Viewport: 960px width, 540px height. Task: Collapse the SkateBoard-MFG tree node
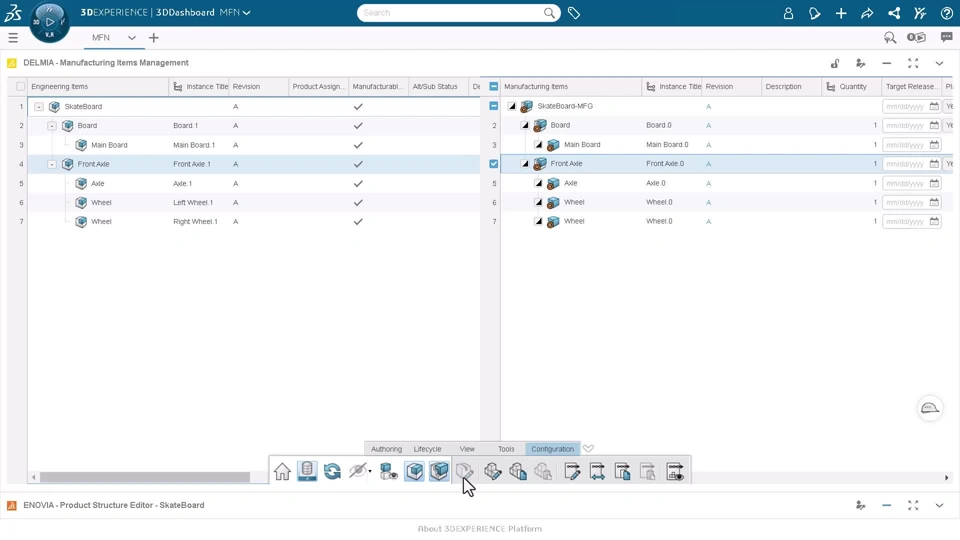pos(512,106)
